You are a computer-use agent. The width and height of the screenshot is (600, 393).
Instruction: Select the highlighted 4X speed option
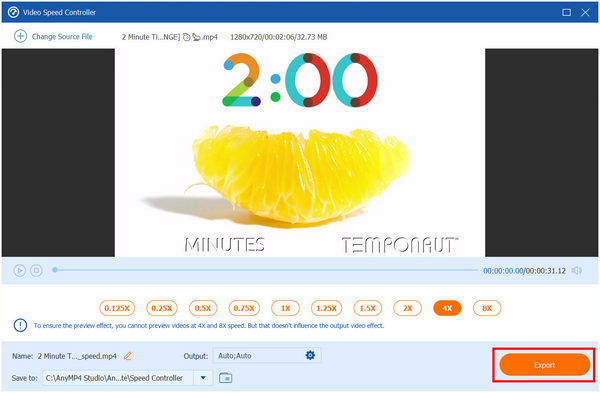click(x=447, y=308)
